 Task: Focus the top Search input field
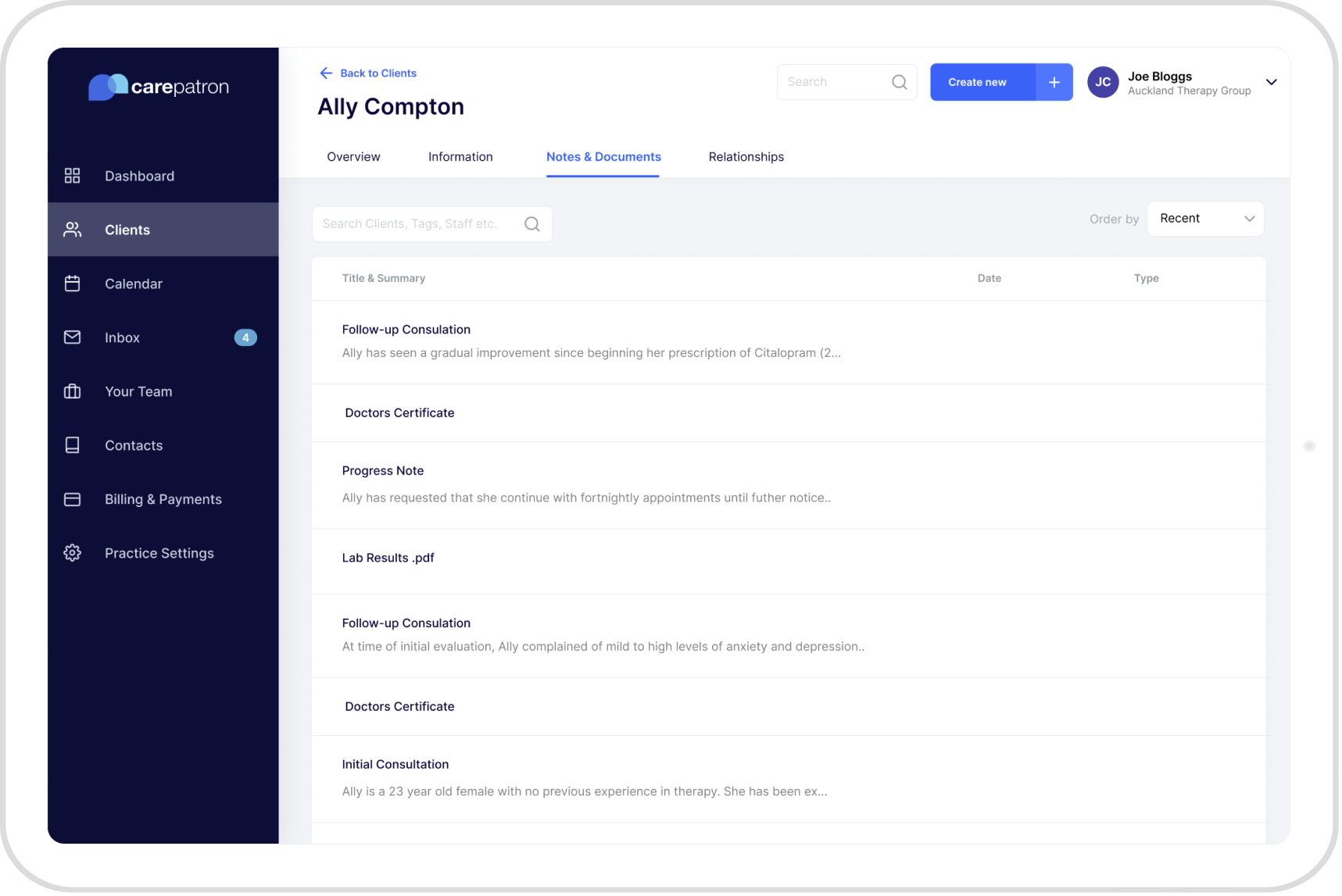click(846, 82)
